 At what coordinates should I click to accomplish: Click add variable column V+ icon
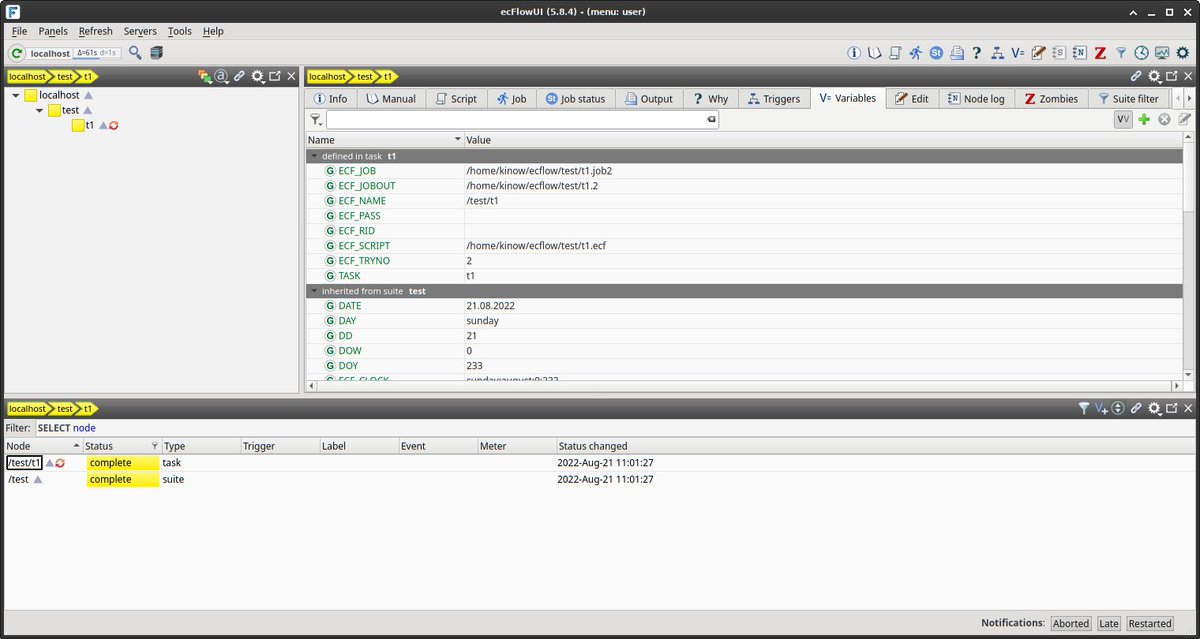(1101, 408)
